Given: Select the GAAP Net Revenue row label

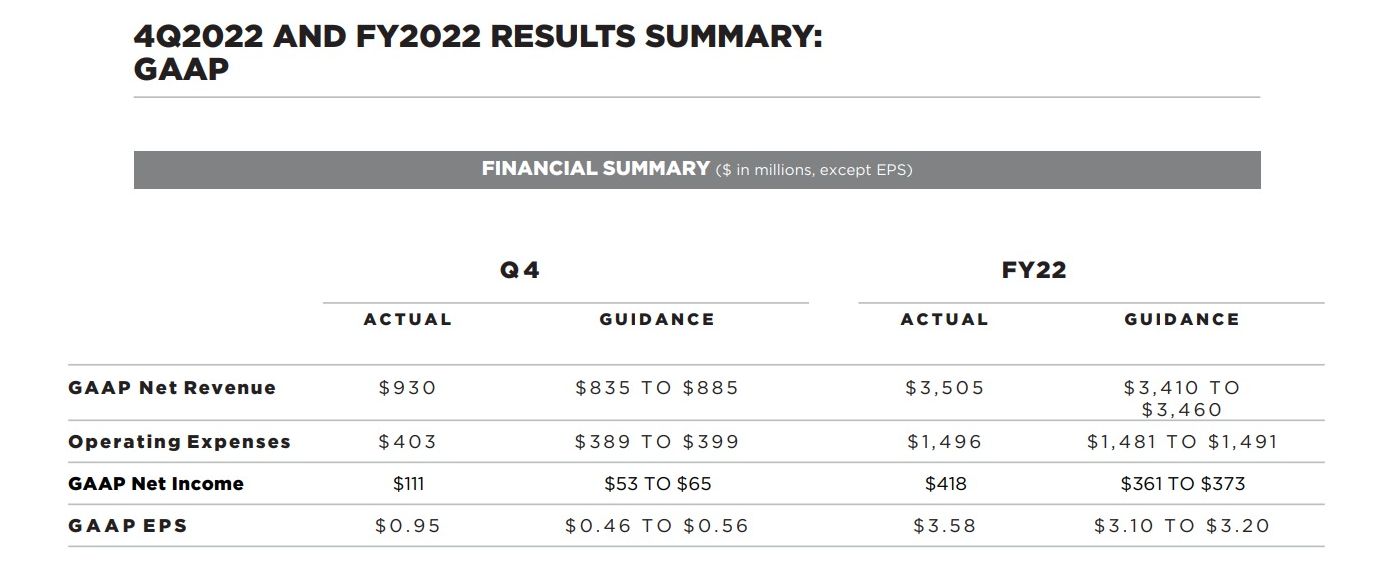Looking at the screenshot, I should point(172,388).
